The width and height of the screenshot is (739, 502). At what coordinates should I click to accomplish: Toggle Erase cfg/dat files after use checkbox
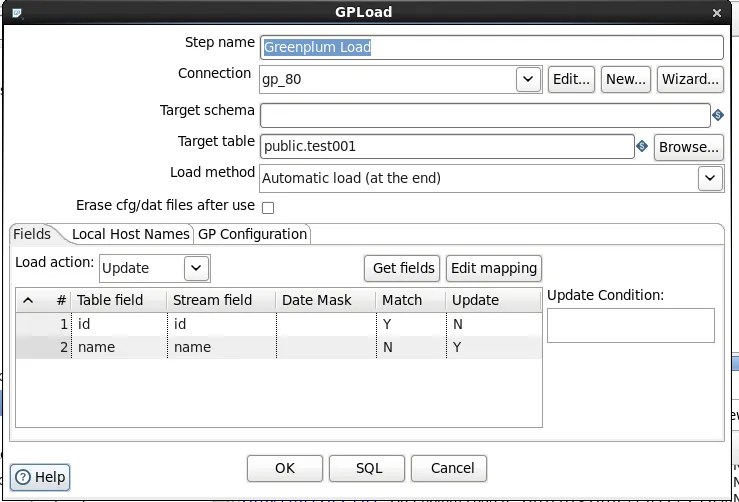(268, 207)
